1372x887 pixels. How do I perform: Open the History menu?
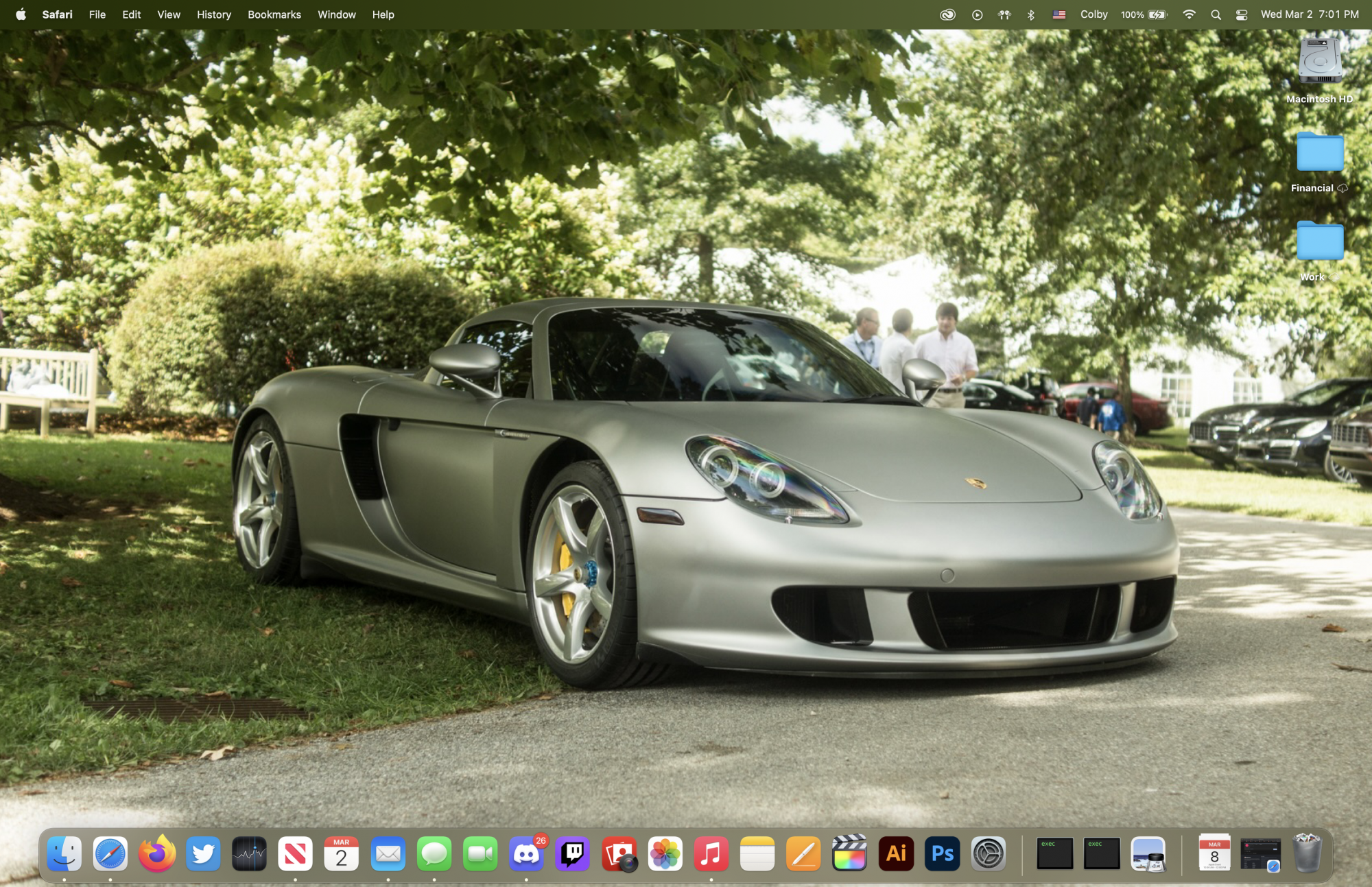point(214,14)
